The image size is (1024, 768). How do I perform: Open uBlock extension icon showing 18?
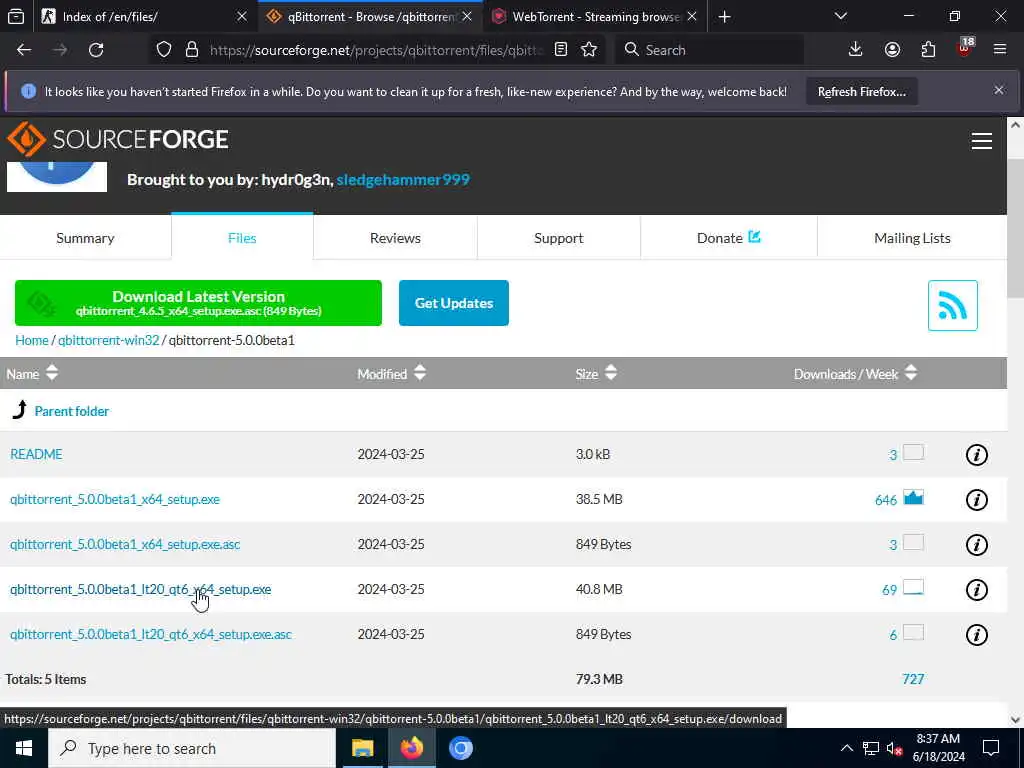click(x=965, y=48)
